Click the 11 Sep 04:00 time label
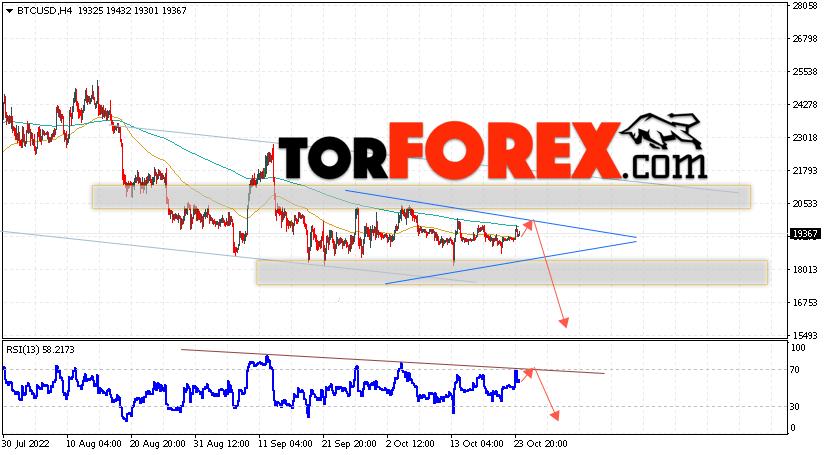Screen dimensions: 828x455 click(286, 444)
